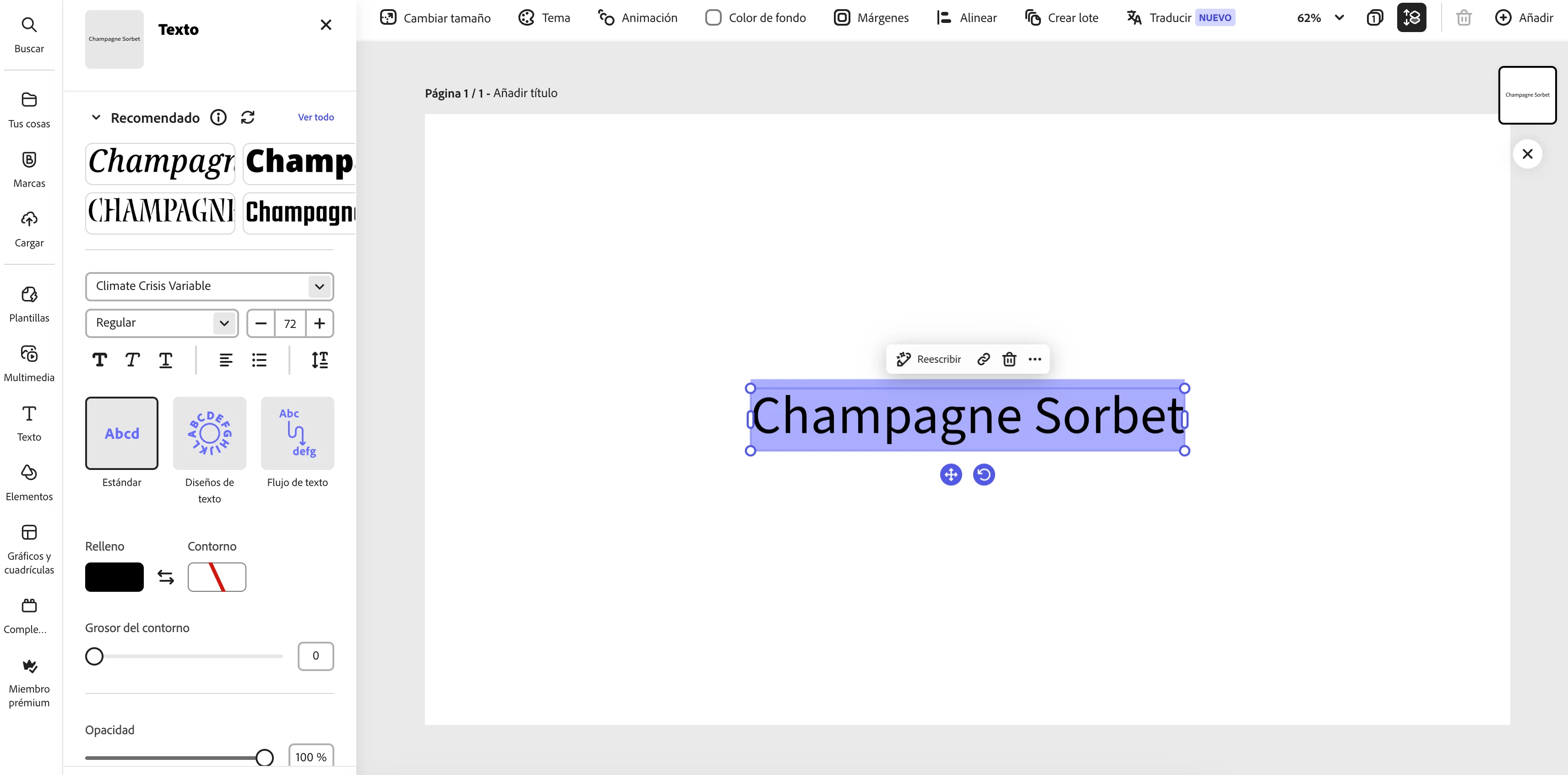Open the Elementos sidebar panel

coord(29,483)
